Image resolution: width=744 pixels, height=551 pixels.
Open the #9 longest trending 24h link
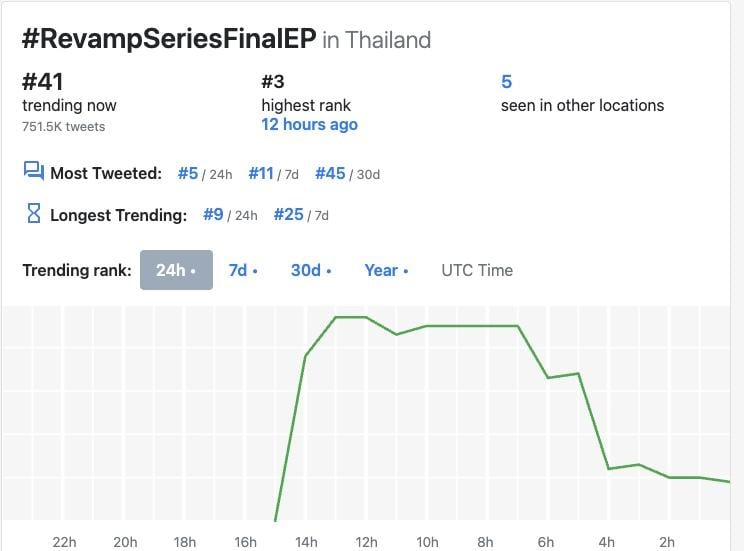[213, 214]
